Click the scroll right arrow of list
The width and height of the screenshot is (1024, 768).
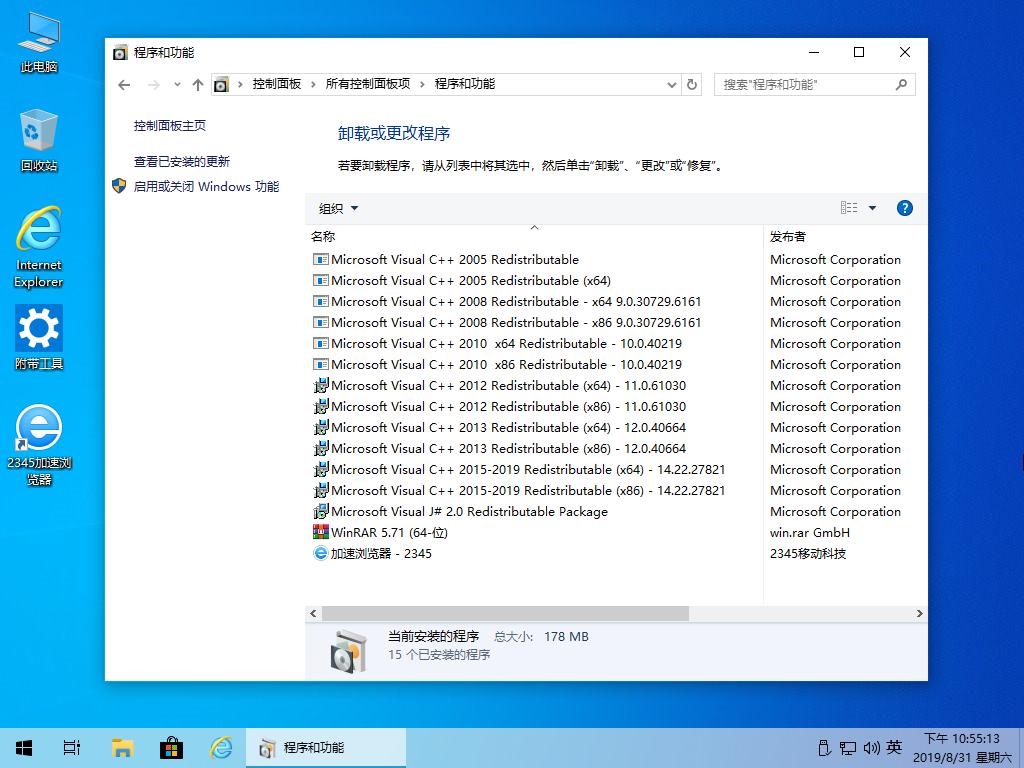[920, 613]
